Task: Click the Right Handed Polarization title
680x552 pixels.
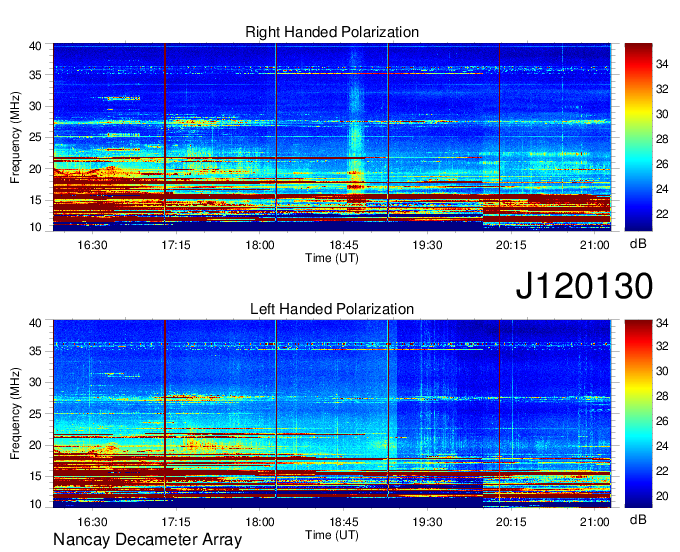Action: click(x=332, y=32)
